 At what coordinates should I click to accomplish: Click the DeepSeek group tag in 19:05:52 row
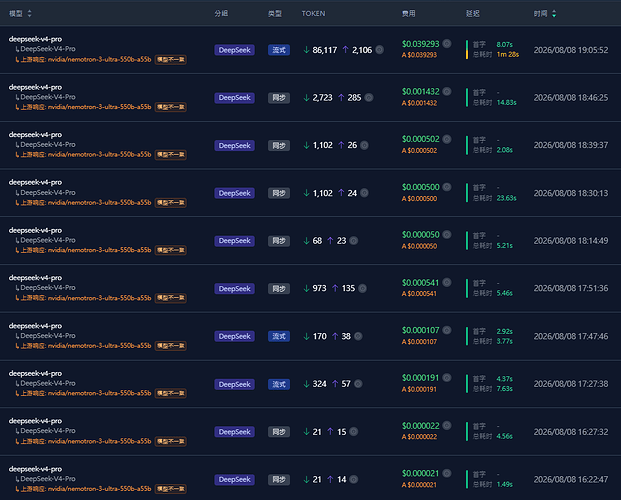(234, 50)
